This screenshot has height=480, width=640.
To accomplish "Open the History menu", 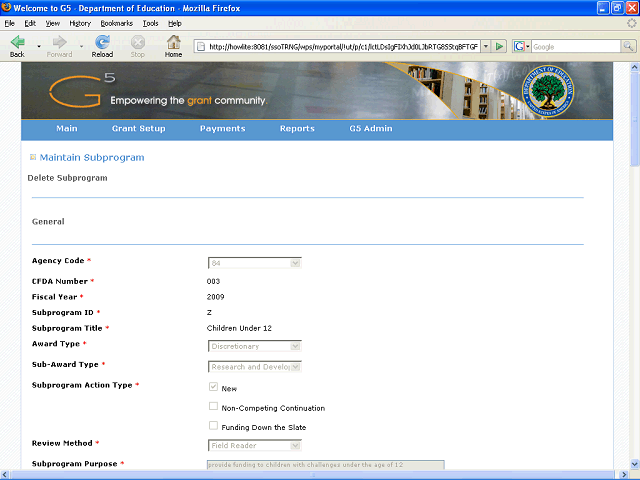I will 80,23.
